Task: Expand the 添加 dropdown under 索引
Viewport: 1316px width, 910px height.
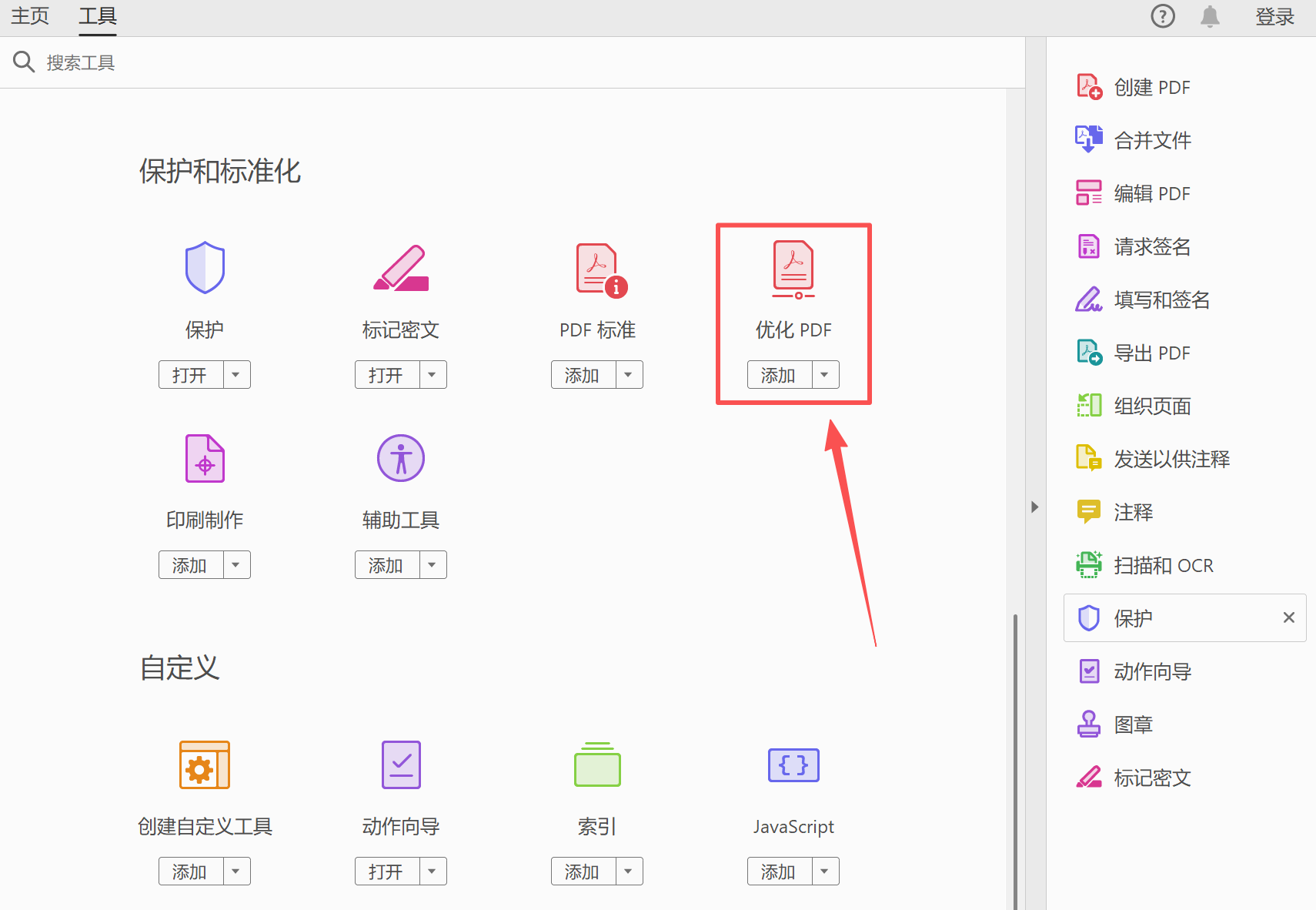Action: (x=630, y=871)
